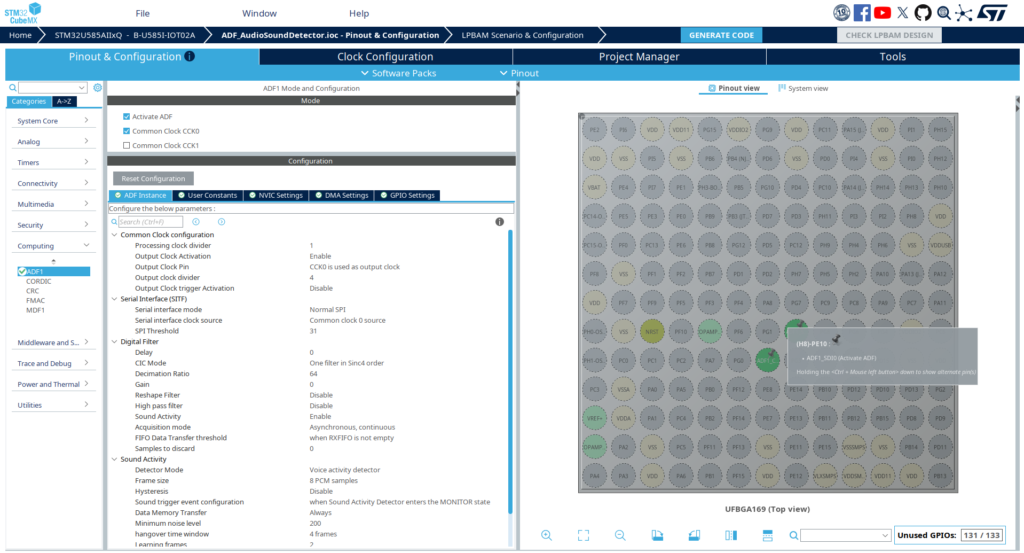Uncheck the Activate ADF checkbox

click(x=127, y=117)
